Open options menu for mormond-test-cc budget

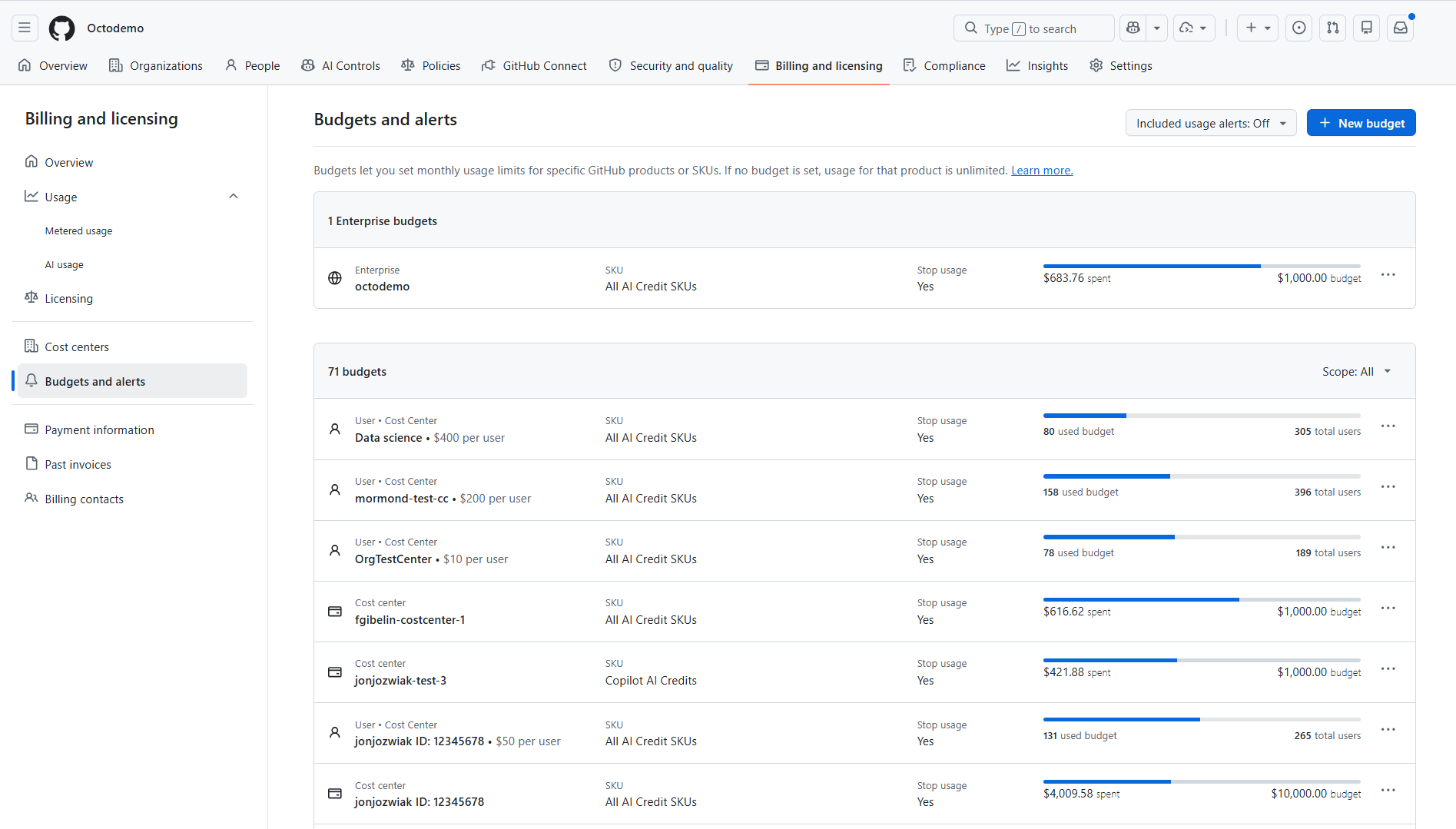[1388, 487]
